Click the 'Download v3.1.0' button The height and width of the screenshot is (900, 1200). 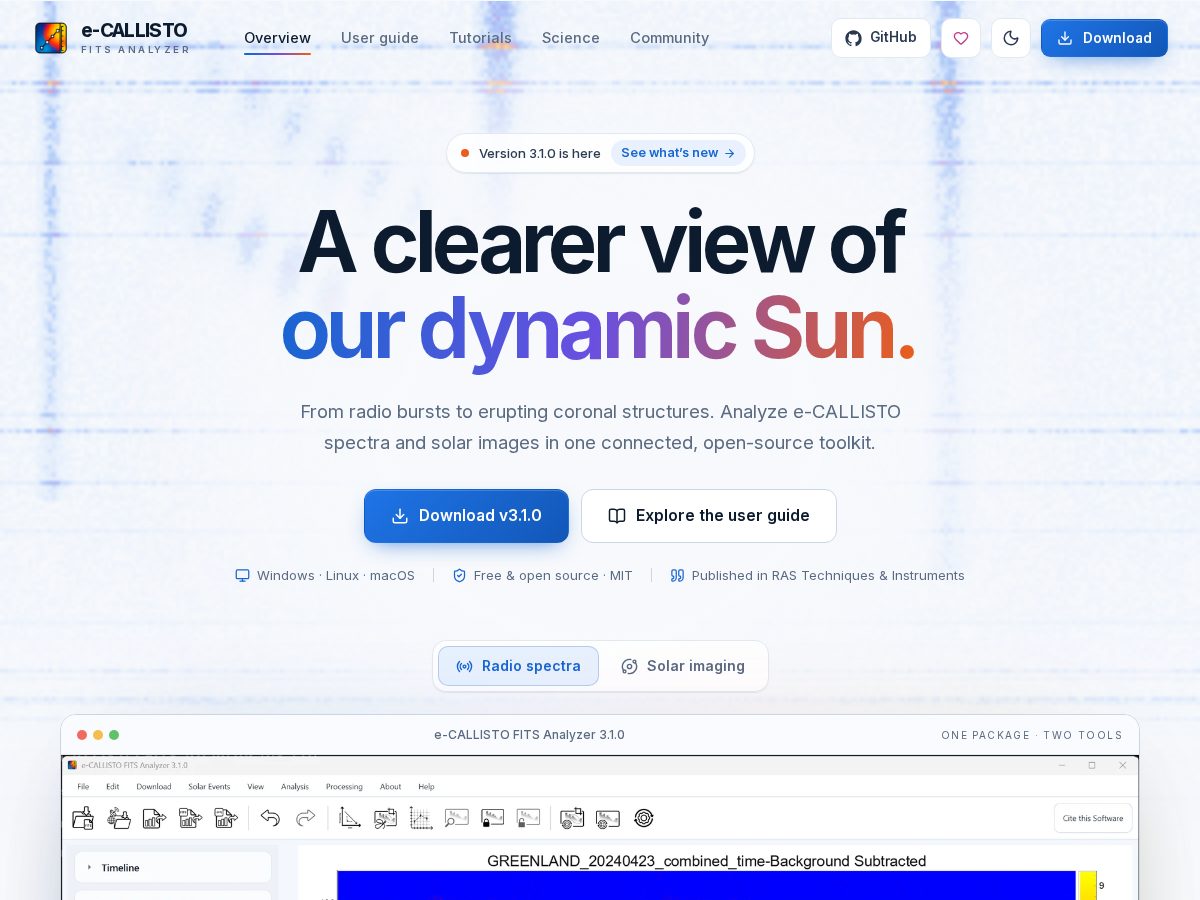(x=466, y=516)
